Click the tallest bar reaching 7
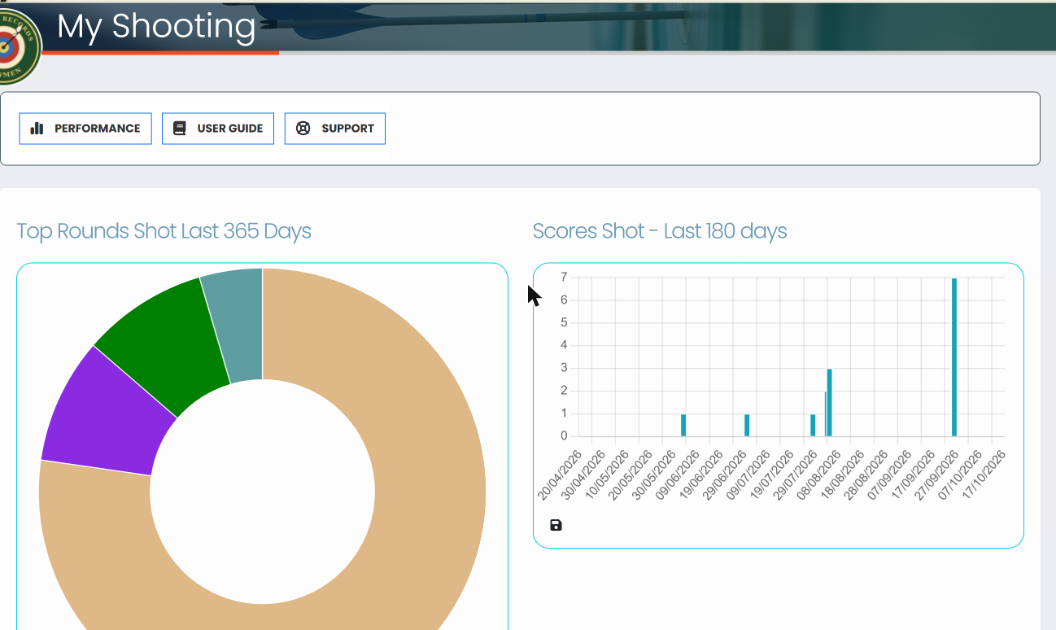Image resolution: width=1056 pixels, height=630 pixels. coord(954,357)
